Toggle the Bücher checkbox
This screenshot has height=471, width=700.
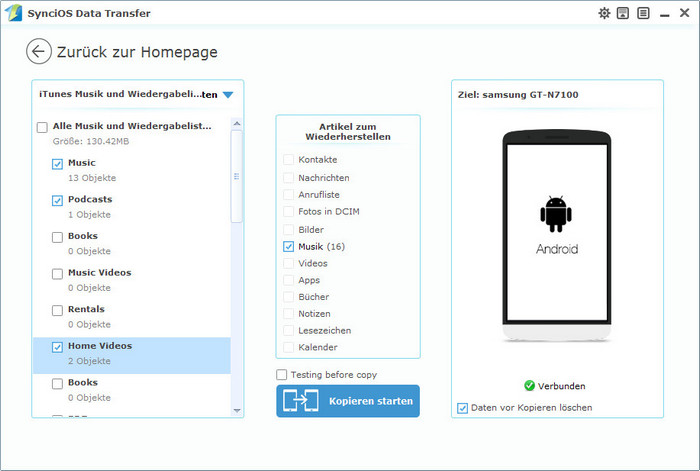[x=288, y=297]
